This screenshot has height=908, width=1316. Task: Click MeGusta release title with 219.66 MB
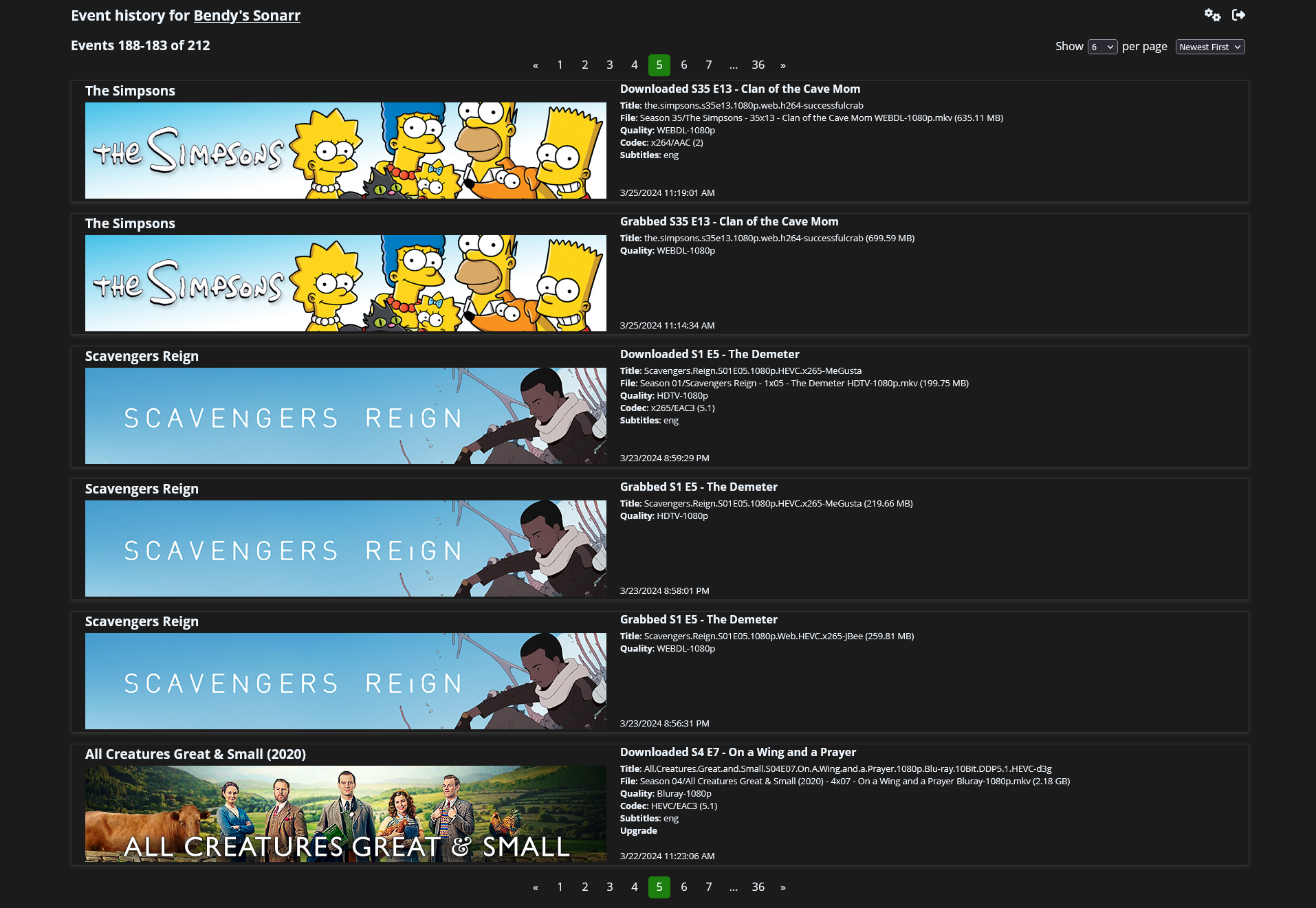(x=766, y=504)
